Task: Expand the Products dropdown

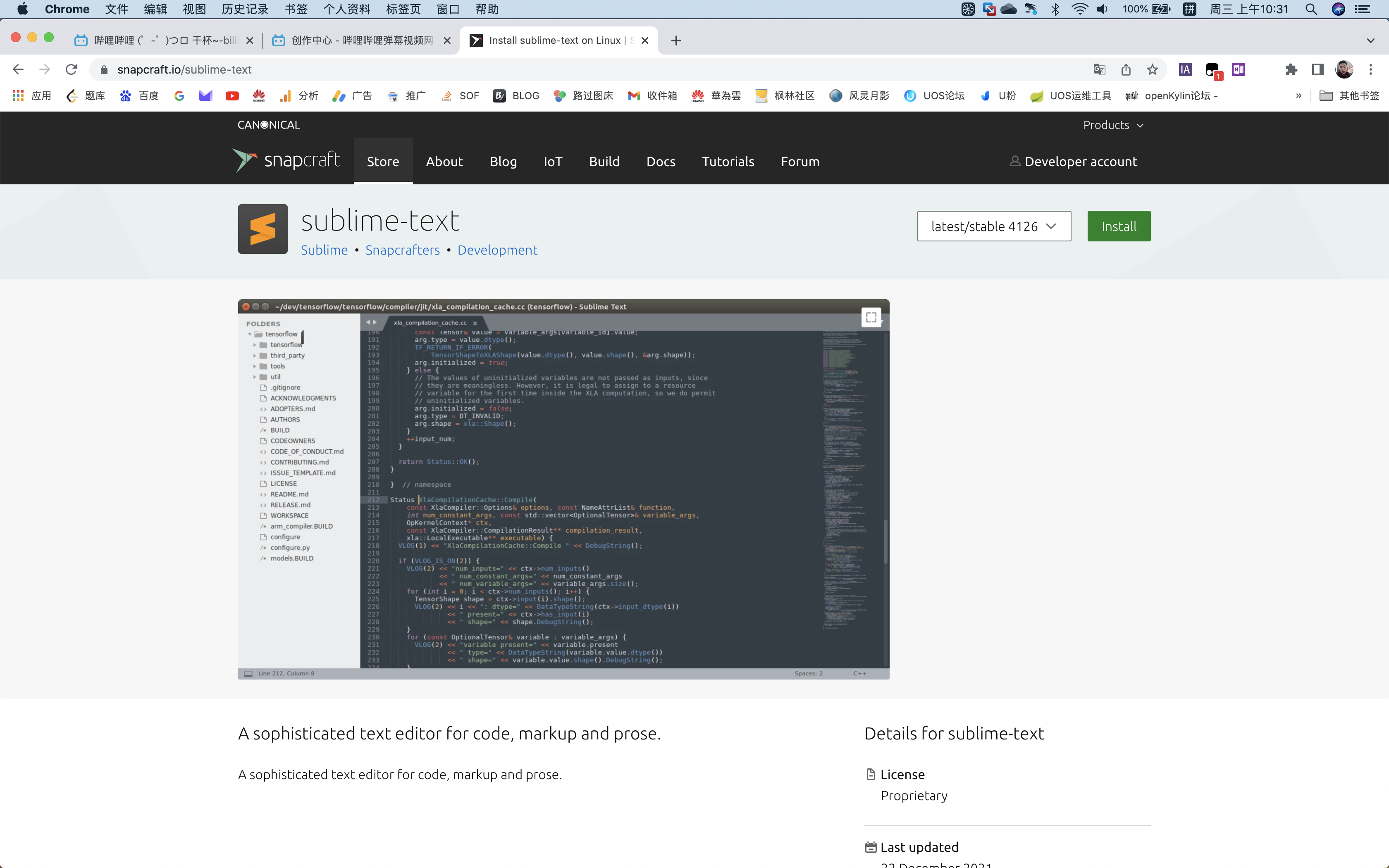Action: pyautogui.click(x=1113, y=124)
